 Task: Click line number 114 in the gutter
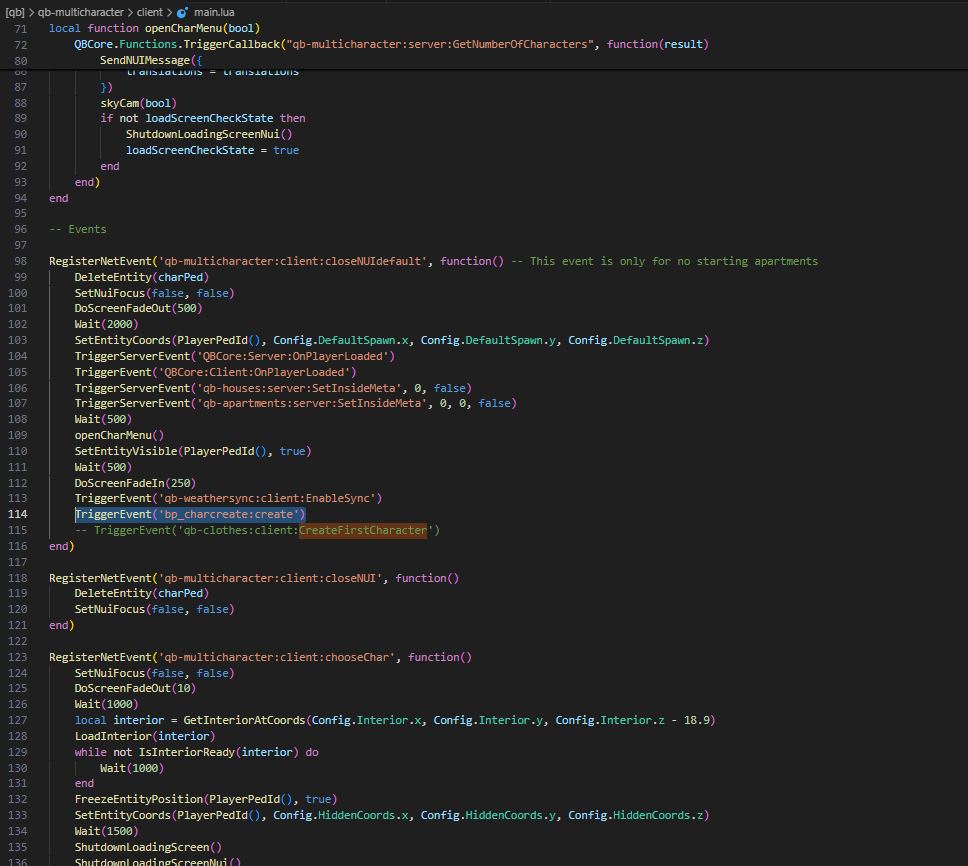point(18,514)
